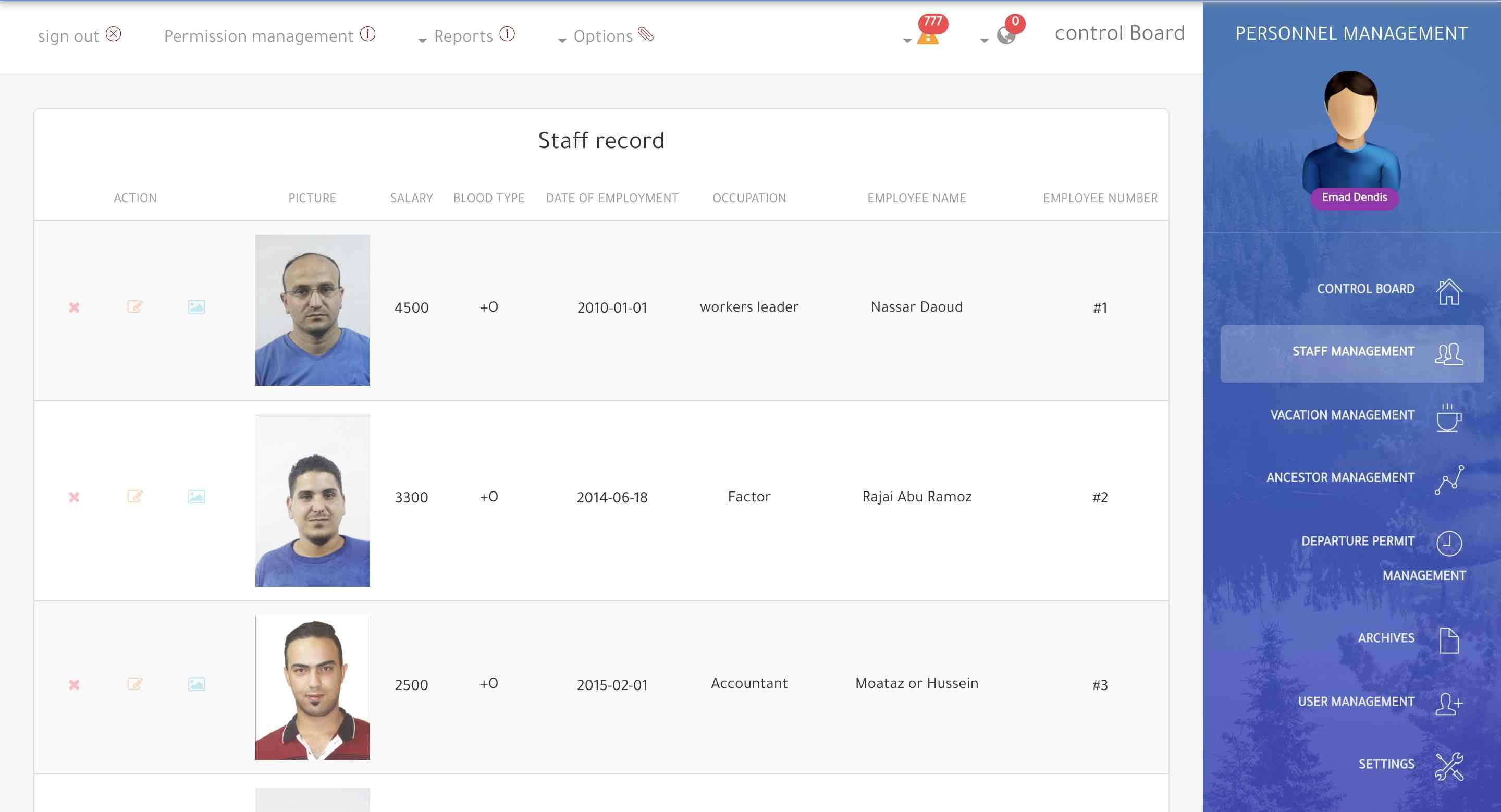Viewport: 1501px width, 812px height.
Task: Click the control Board header link
Action: [1119, 33]
